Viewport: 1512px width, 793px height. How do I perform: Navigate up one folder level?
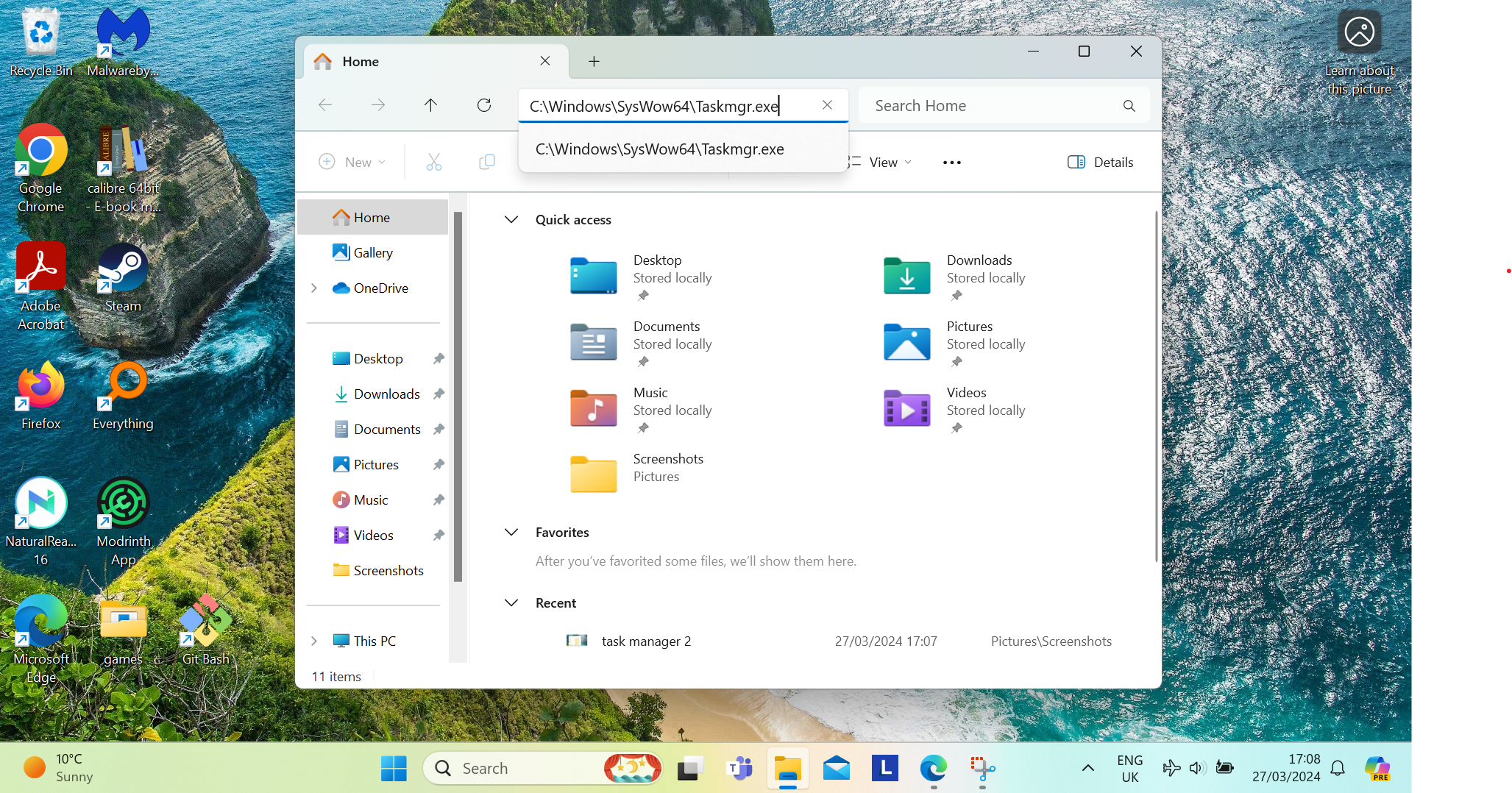(430, 105)
